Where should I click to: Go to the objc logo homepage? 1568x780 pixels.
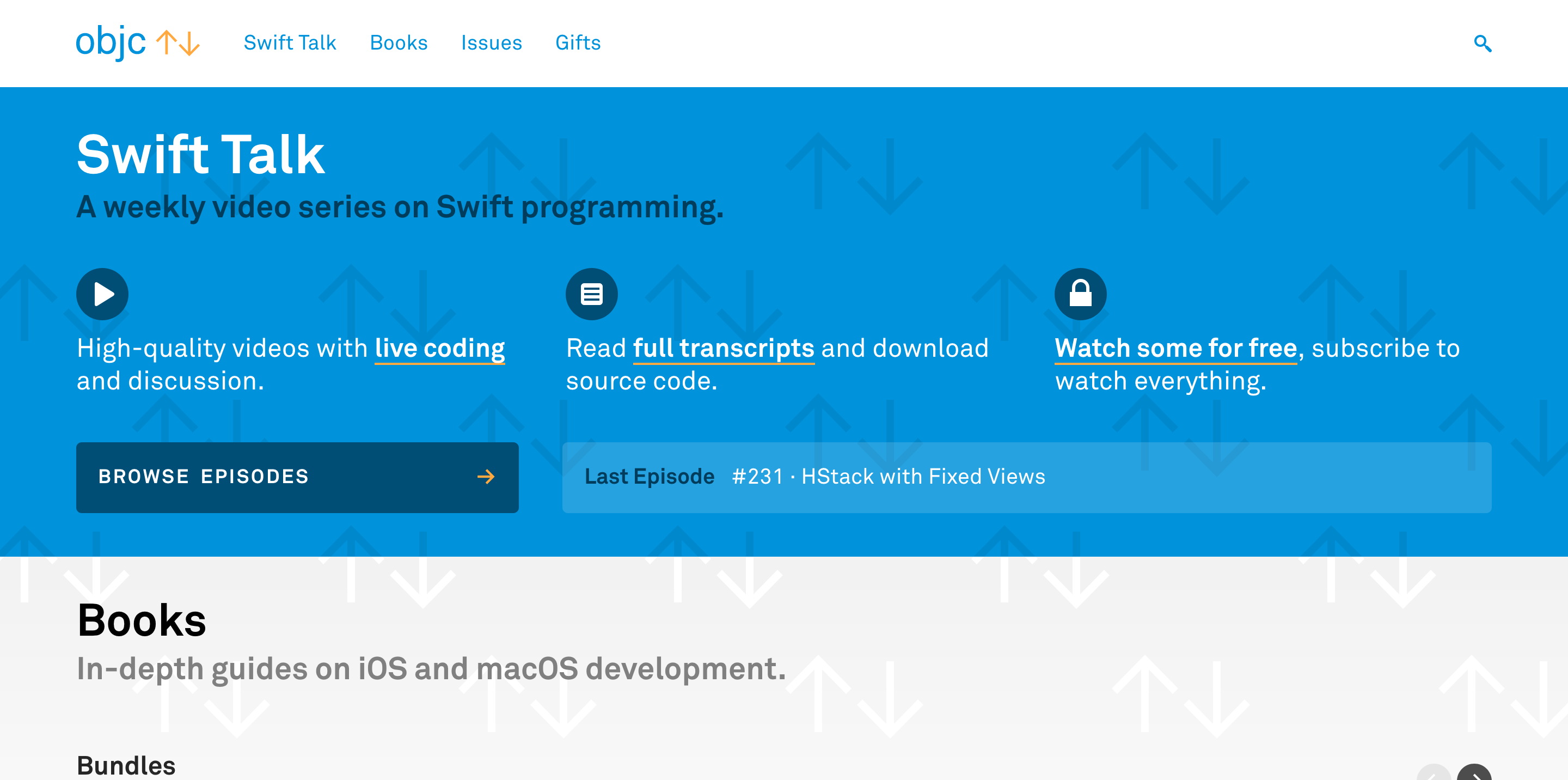[x=138, y=42]
